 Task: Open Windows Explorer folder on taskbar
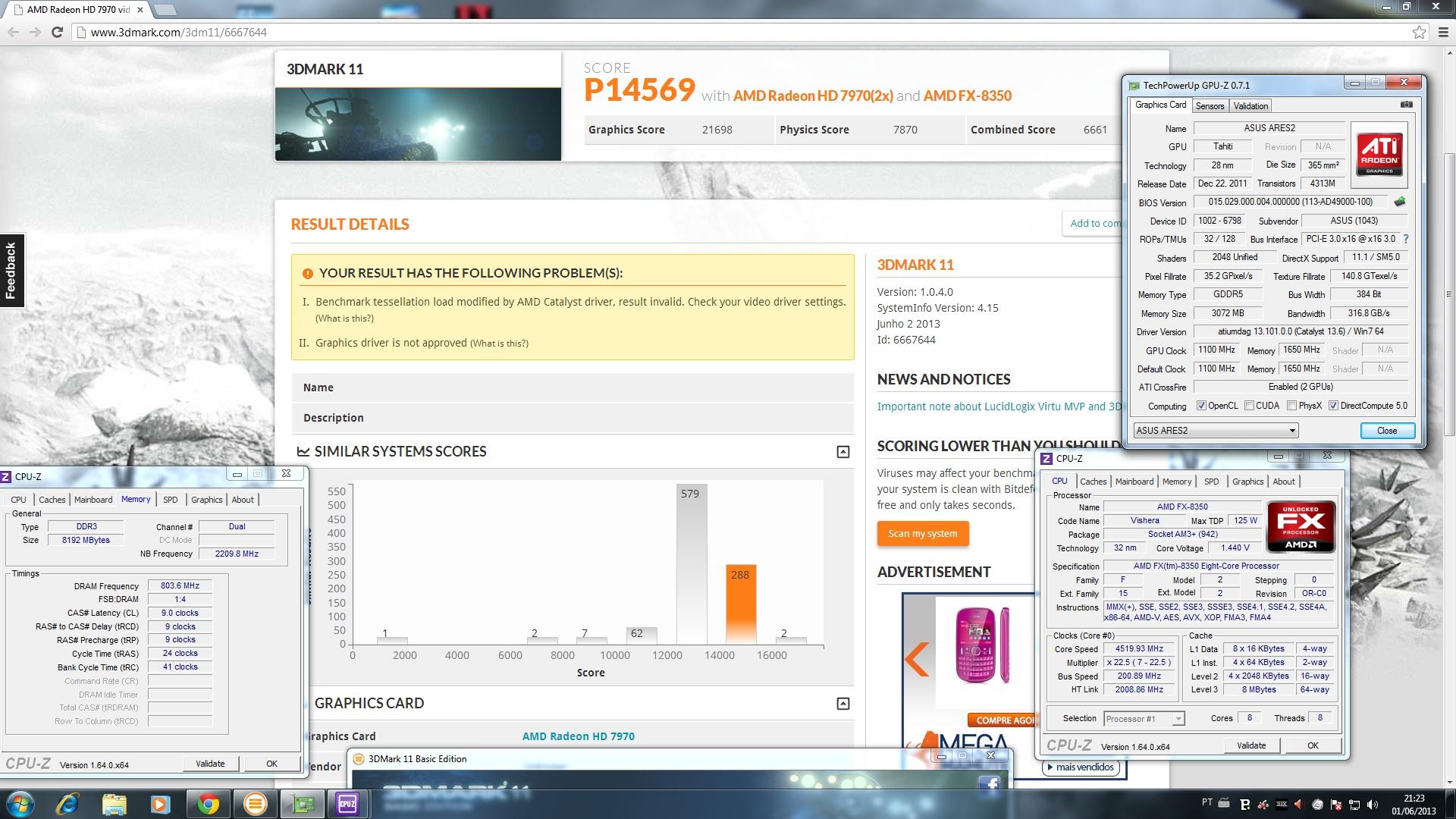click(114, 804)
